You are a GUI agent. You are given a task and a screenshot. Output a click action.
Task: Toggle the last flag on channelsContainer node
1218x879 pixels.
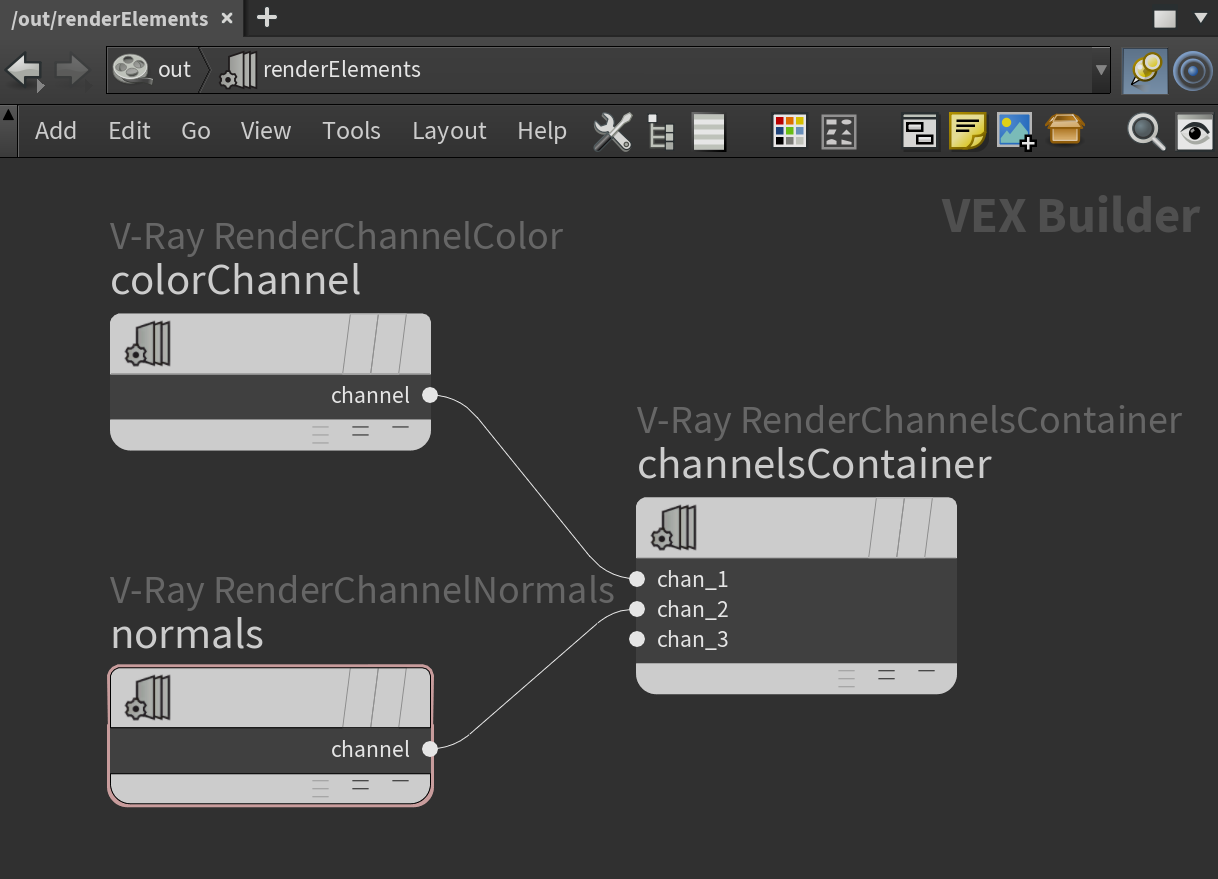coord(943,528)
